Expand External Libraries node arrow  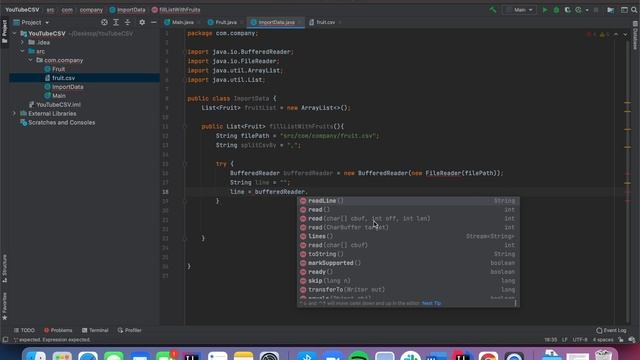[x=15, y=113]
